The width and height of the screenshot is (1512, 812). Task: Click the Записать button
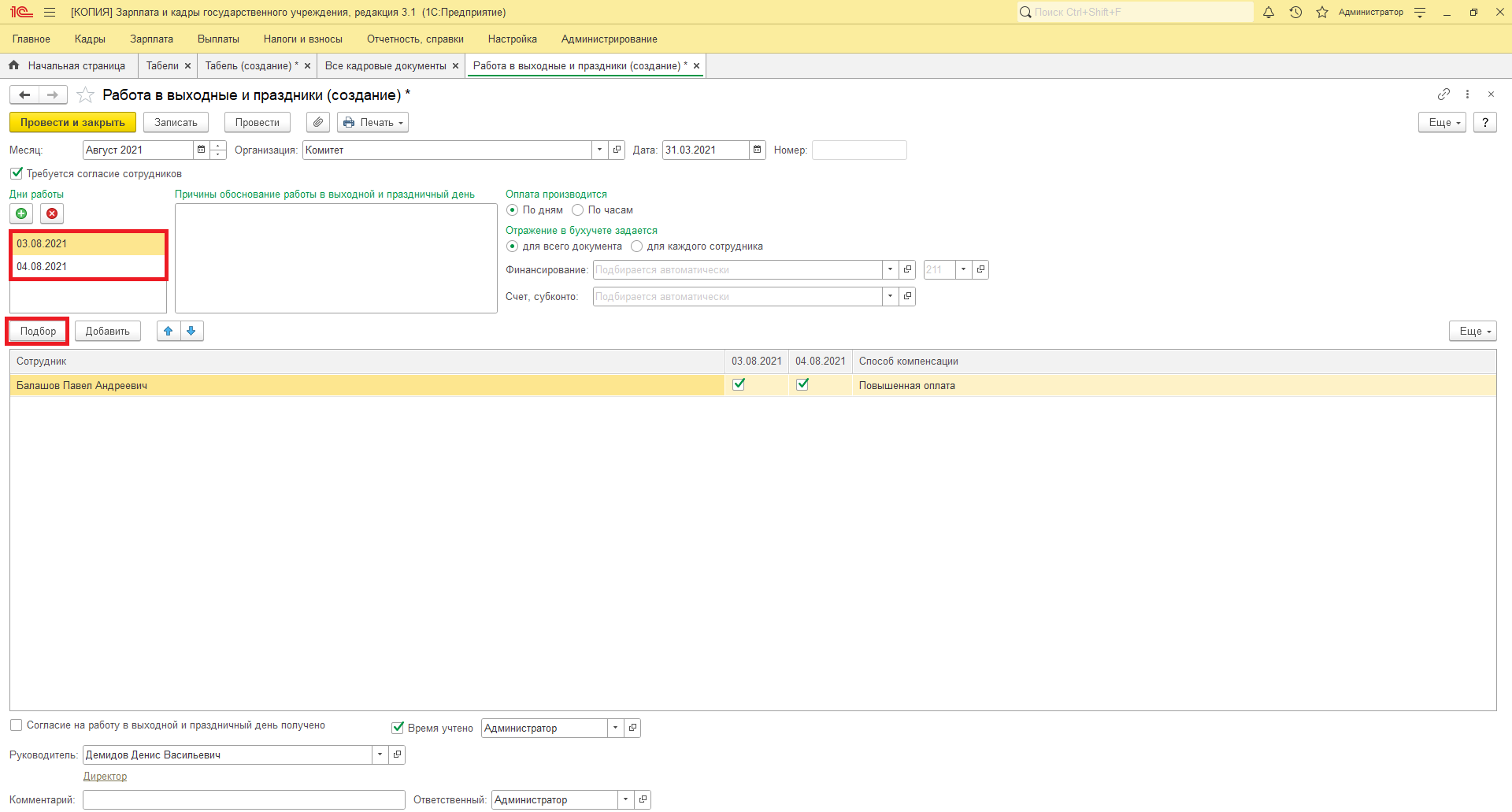(176, 123)
